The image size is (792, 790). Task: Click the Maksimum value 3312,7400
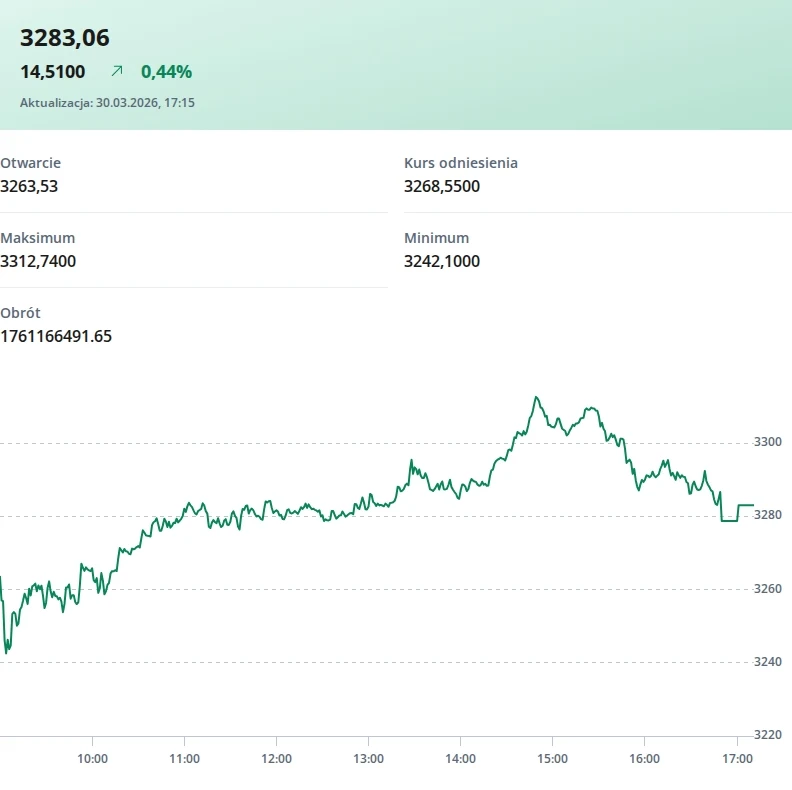tap(38, 261)
